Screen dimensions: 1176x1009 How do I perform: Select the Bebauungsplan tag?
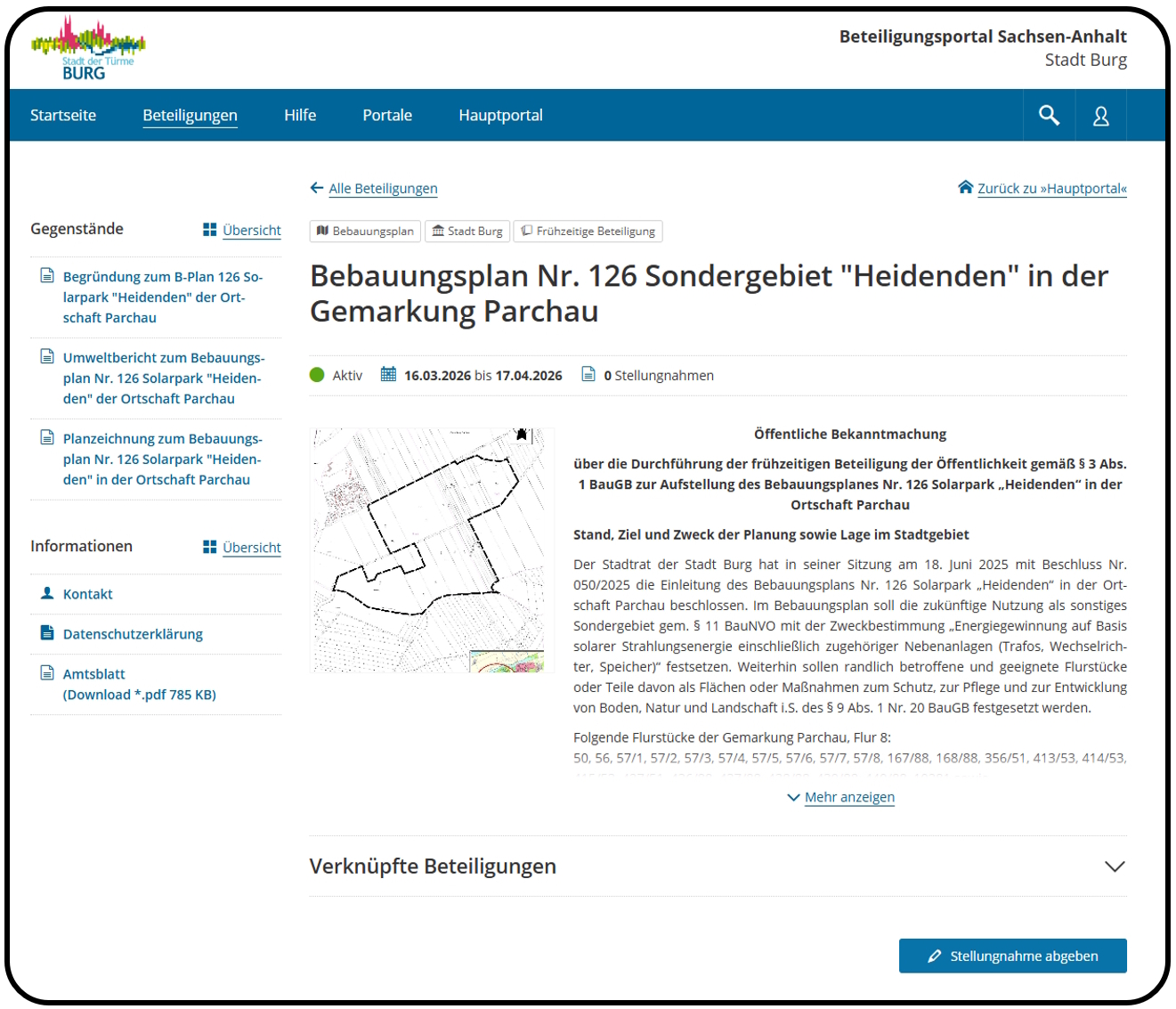365,232
